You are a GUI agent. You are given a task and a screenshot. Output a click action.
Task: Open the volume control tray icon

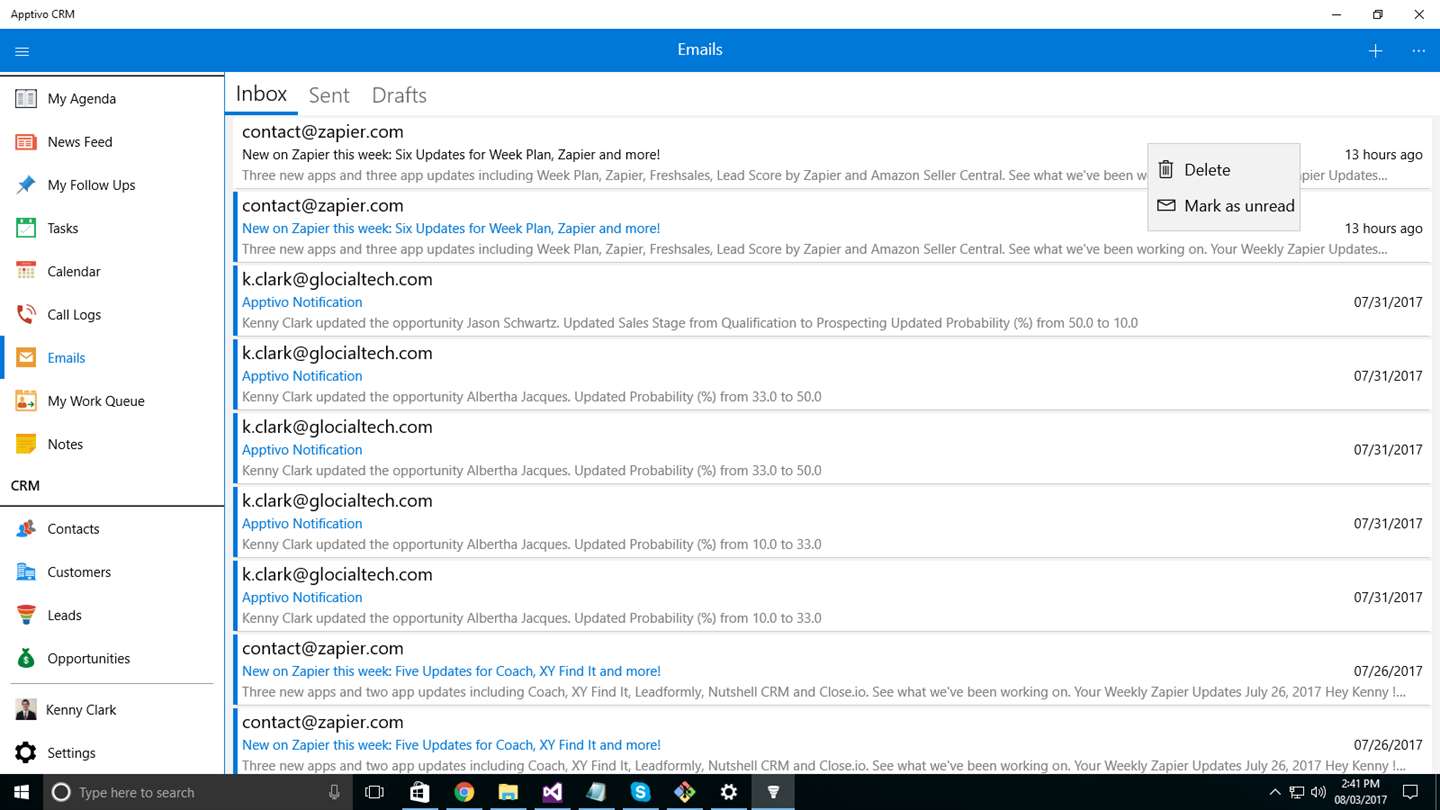(x=1319, y=792)
